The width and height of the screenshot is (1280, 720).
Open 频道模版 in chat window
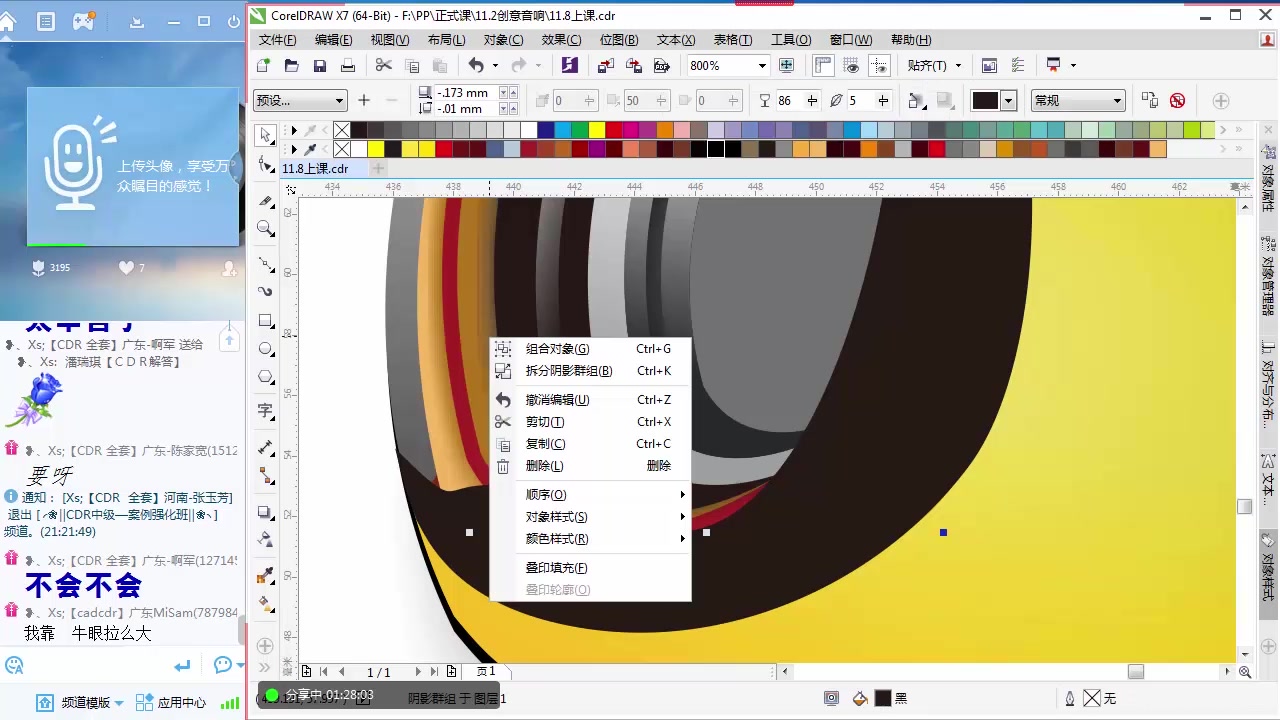[80, 702]
